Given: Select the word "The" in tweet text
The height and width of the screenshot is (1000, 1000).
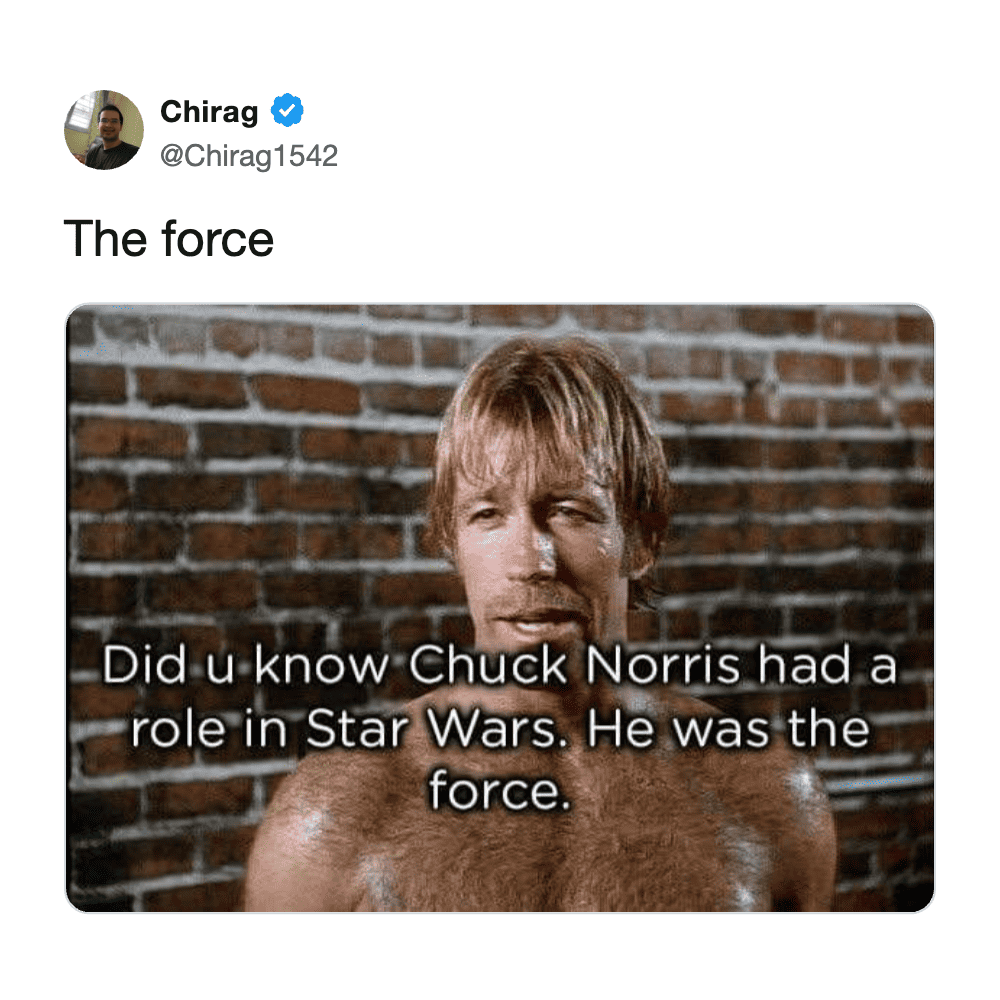Looking at the screenshot, I should pyautogui.click(x=105, y=239).
